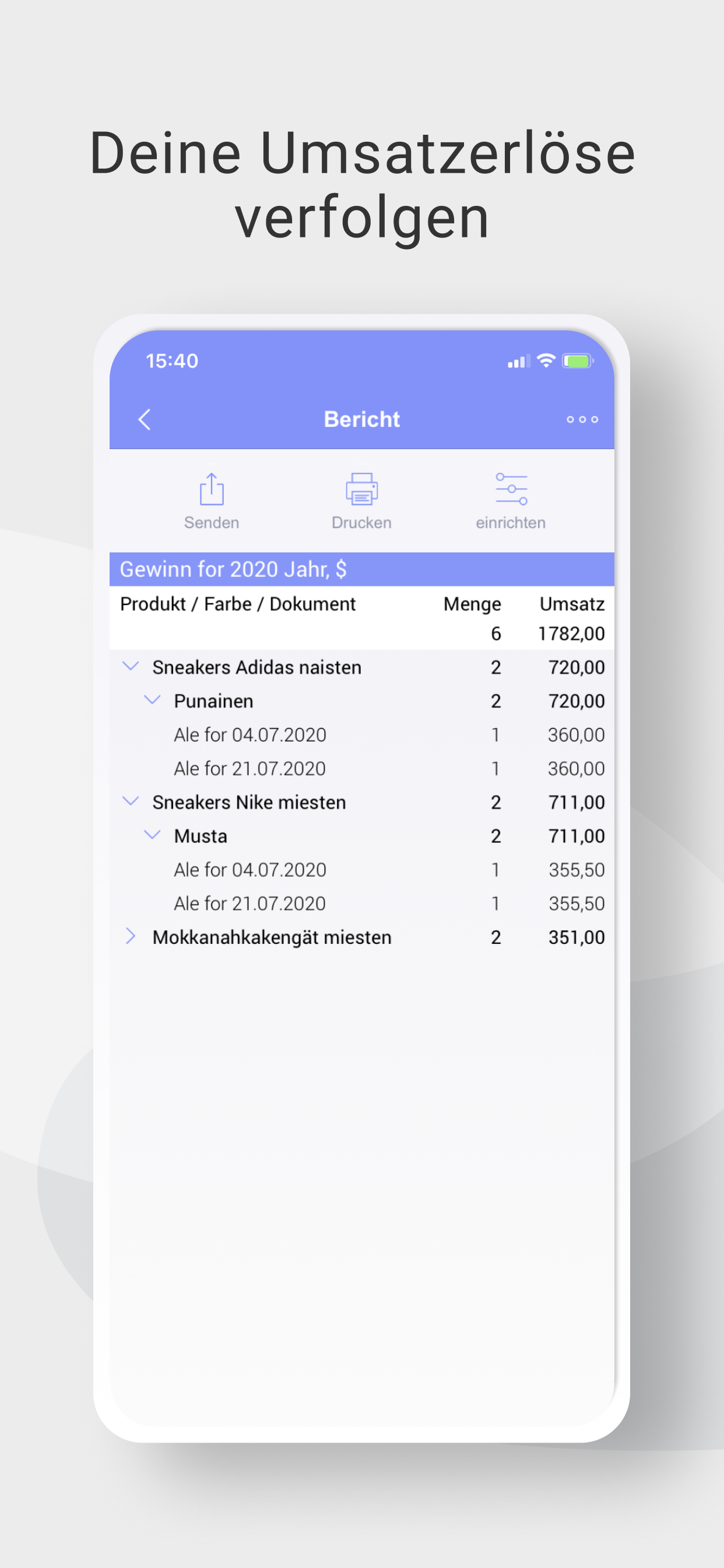Click the Senden label
The height and width of the screenshot is (1568, 724).
pos(212,523)
